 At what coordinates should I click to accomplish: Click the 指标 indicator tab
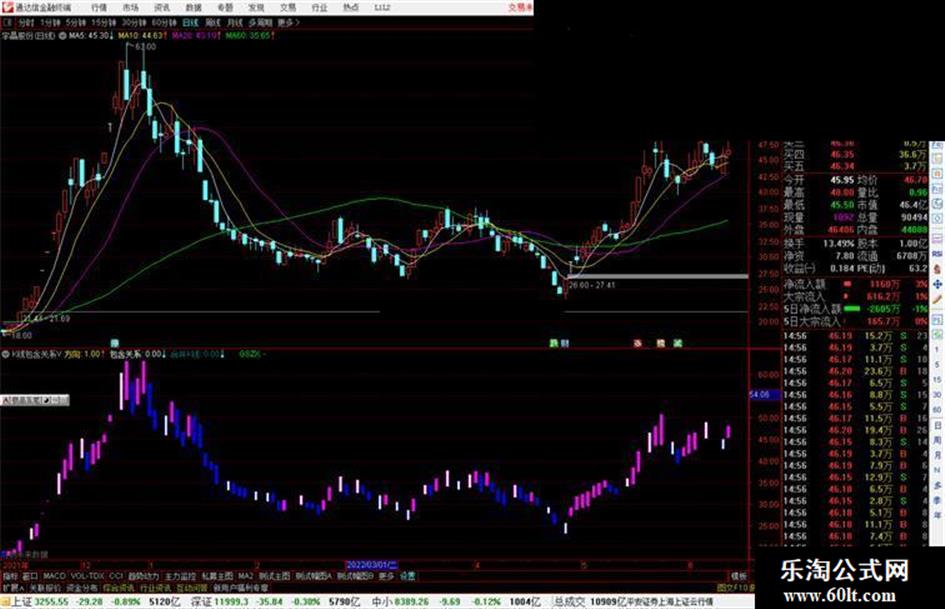point(10,576)
